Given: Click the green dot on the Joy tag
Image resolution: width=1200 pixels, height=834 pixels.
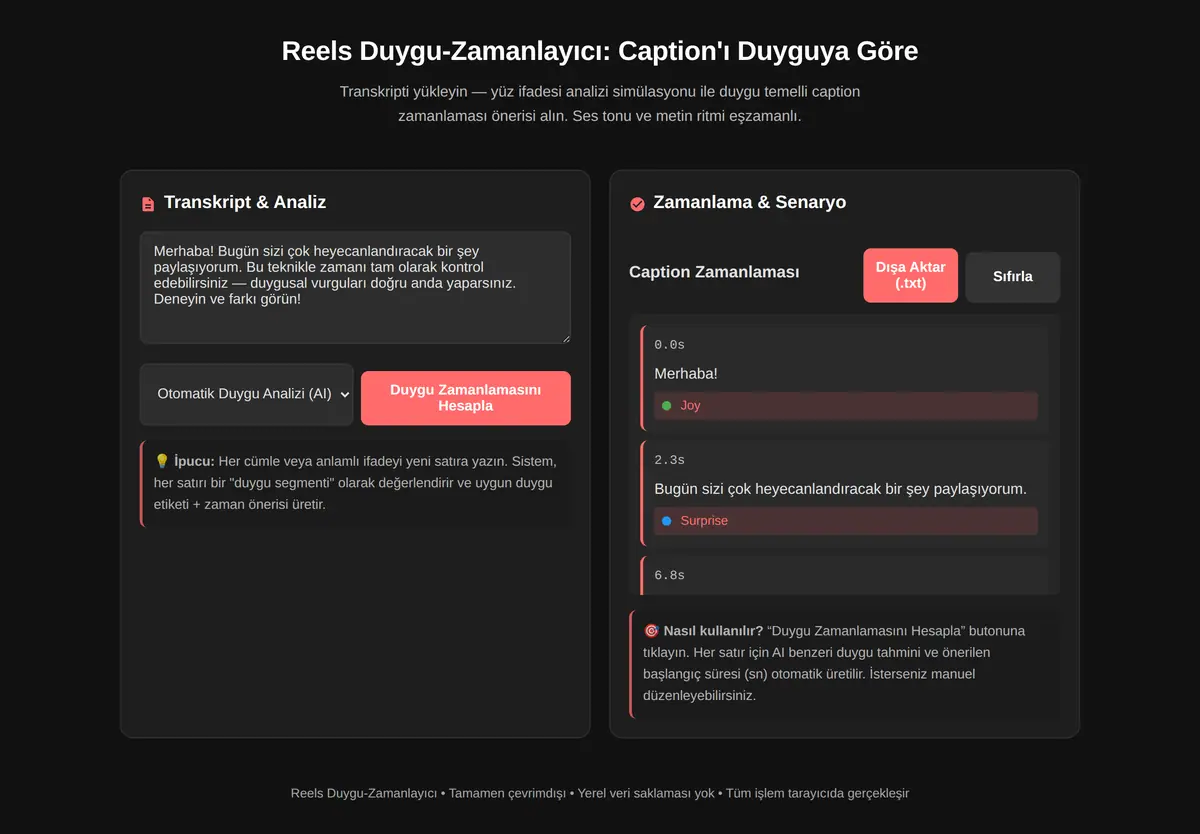Looking at the screenshot, I should [x=666, y=406].
